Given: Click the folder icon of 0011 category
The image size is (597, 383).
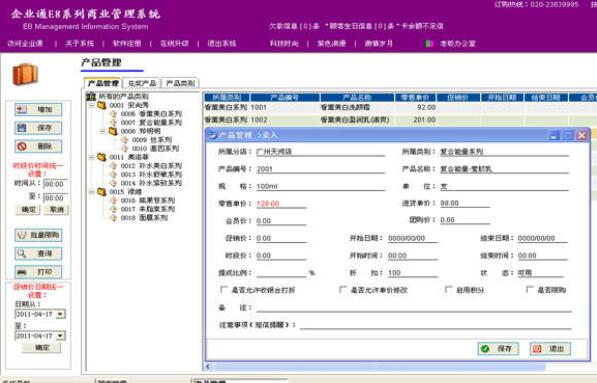Looking at the screenshot, I should pos(102,157).
